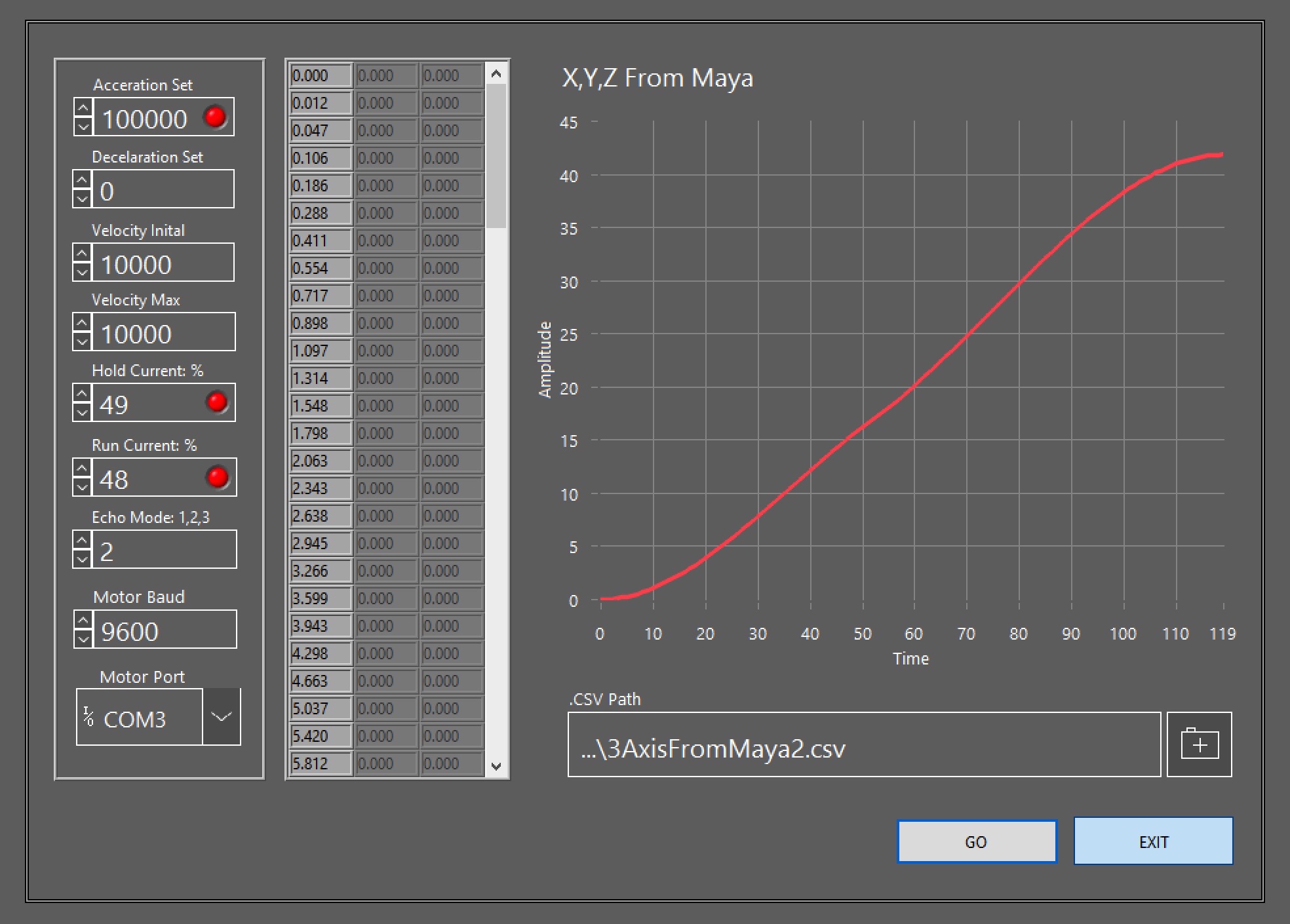Decrement the Velocity Max value
The width and height of the screenshot is (1290, 924).
coord(82,340)
